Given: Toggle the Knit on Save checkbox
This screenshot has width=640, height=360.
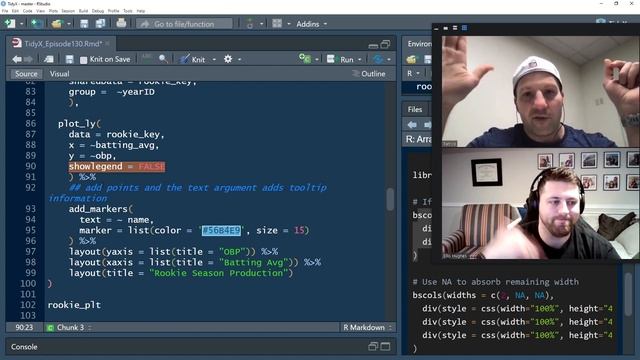Looking at the screenshot, I should 84,60.
